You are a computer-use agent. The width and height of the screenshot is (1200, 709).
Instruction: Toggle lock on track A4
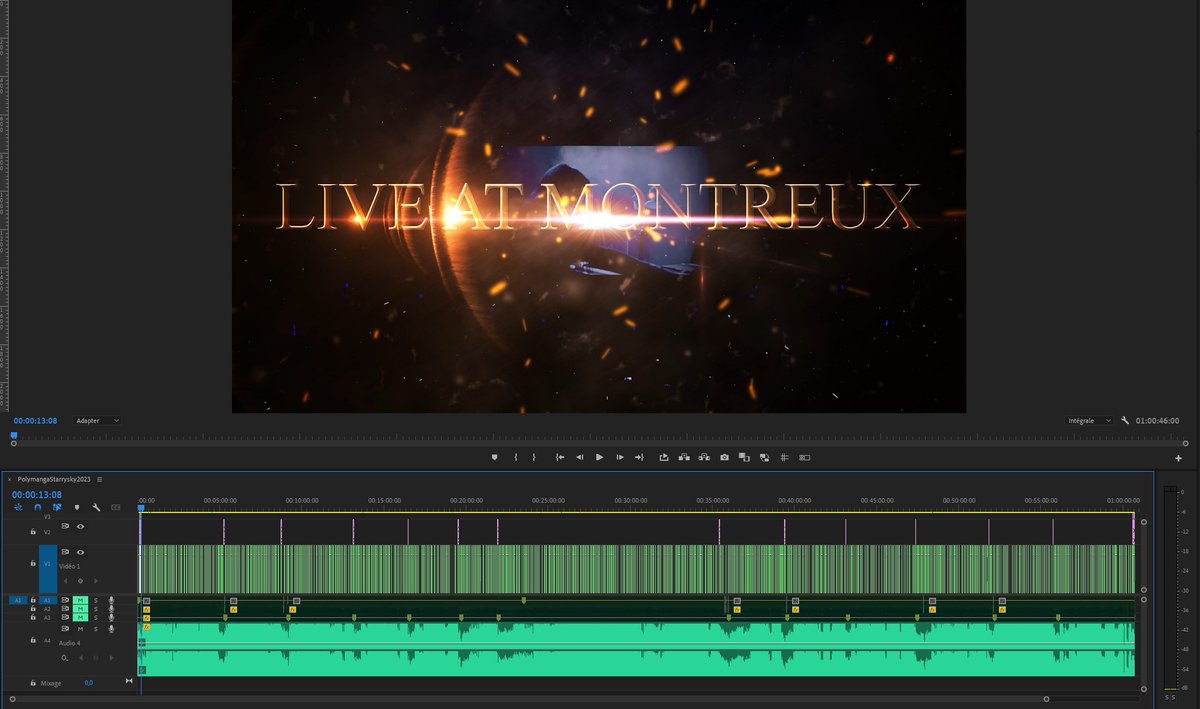click(x=33, y=640)
